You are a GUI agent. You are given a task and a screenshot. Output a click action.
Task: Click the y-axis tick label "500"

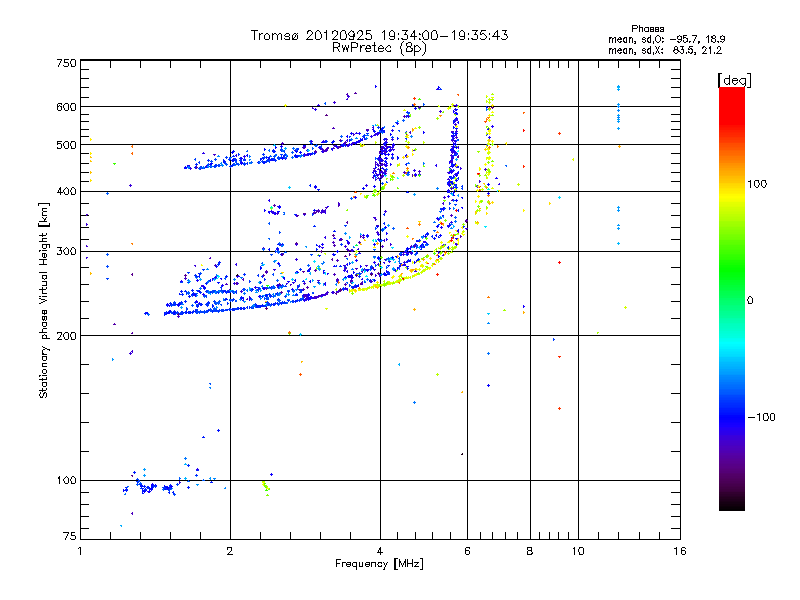pyautogui.click(x=67, y=145)
